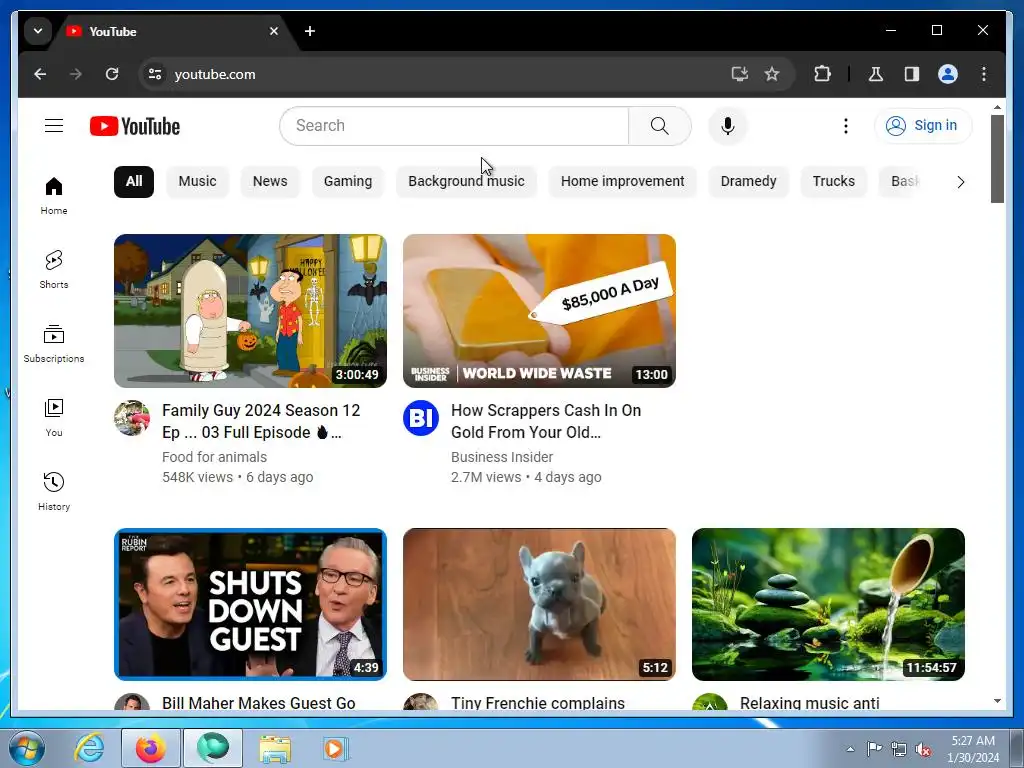The width and height of the screenshot is (1024, 768).
Task: Click the Food for animals channel avatar
Action: [132, 418]
